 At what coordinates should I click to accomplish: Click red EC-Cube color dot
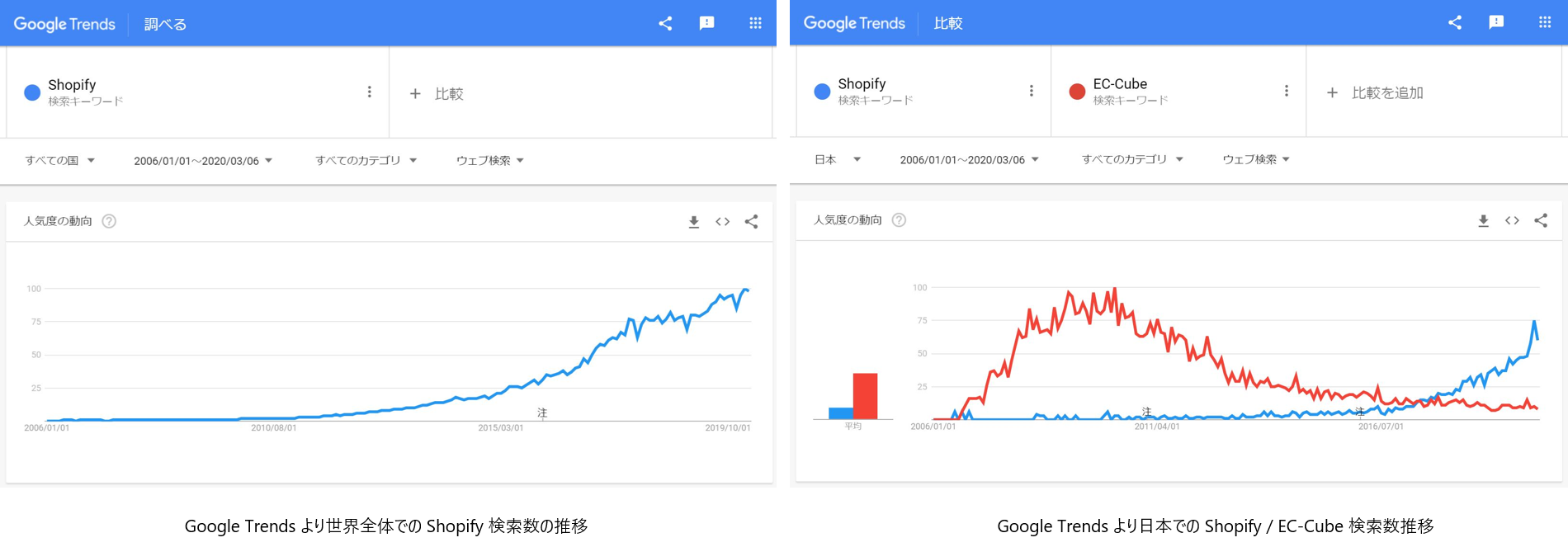[1077, 91]
